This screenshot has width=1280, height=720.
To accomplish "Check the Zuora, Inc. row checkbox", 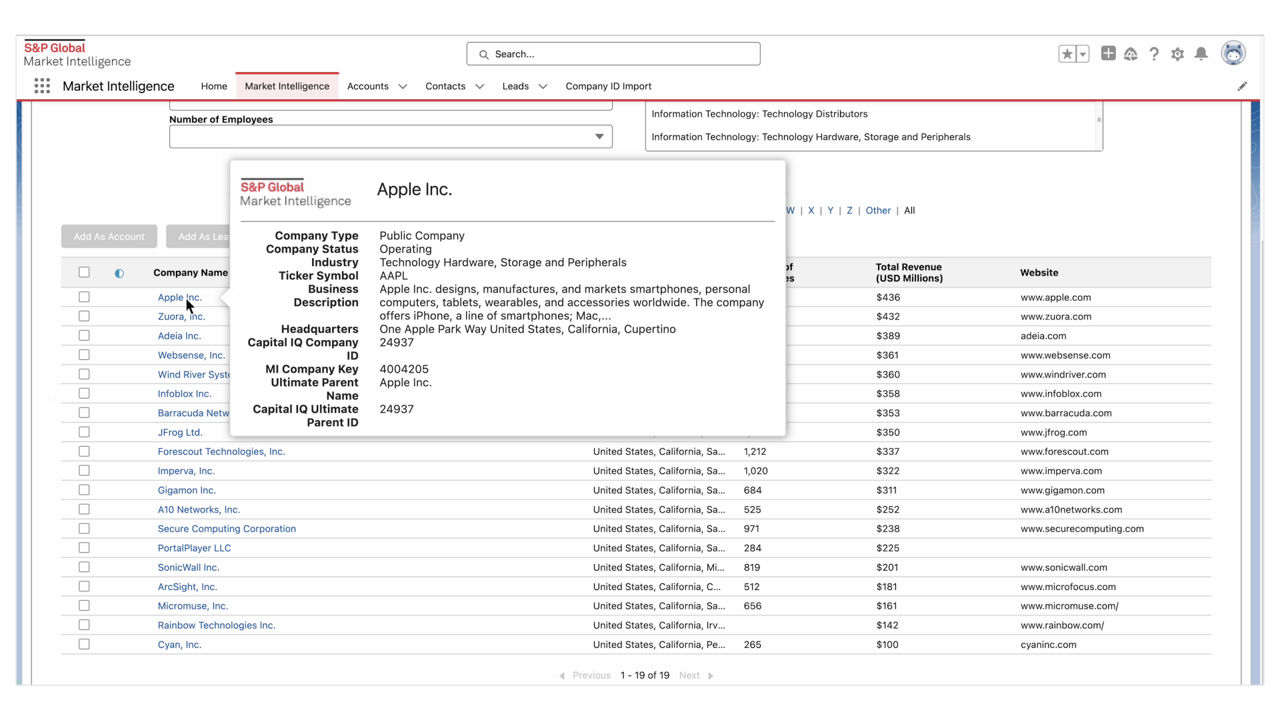I will [x=84, y=316].
